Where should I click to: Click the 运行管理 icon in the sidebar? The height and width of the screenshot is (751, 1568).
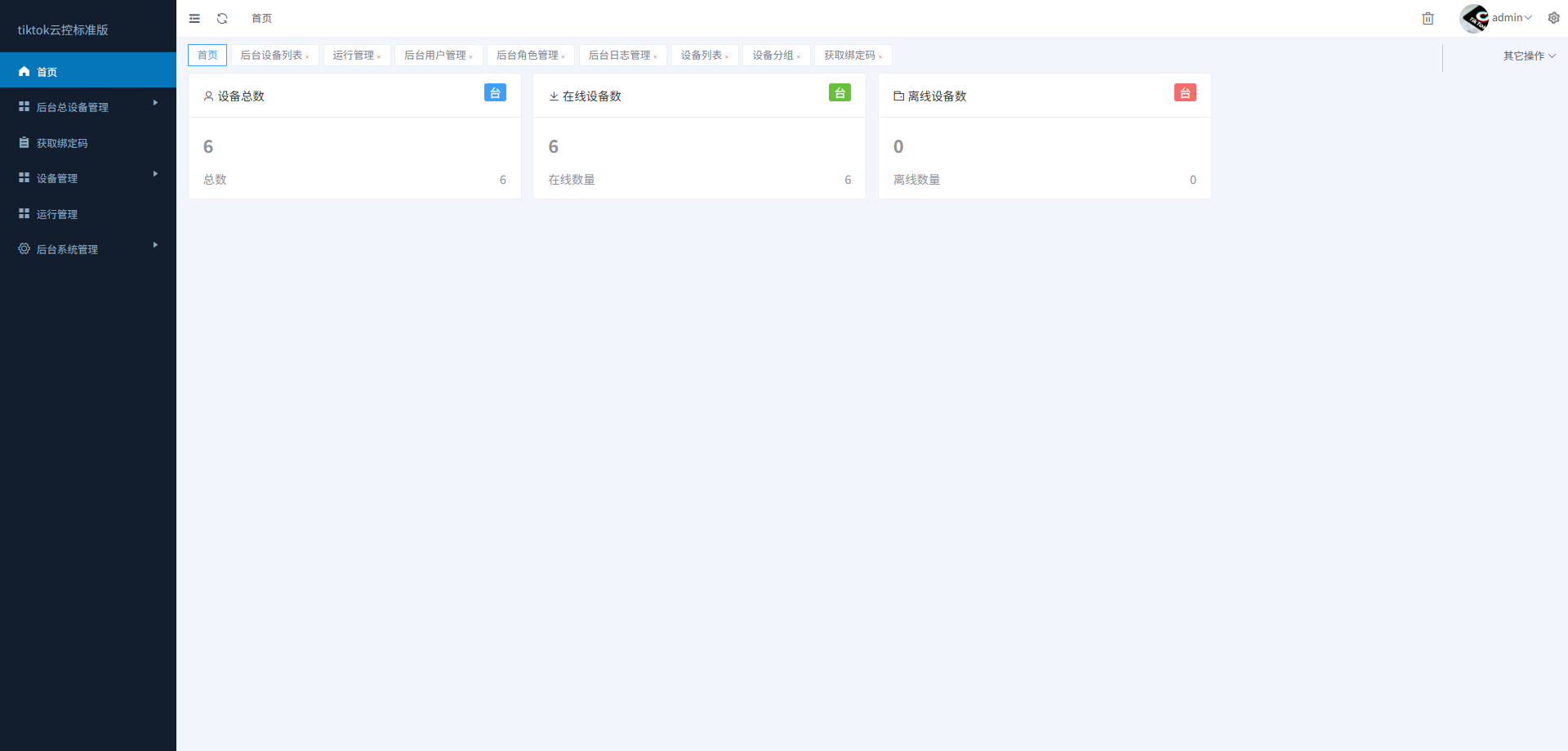tap(24, 213)
